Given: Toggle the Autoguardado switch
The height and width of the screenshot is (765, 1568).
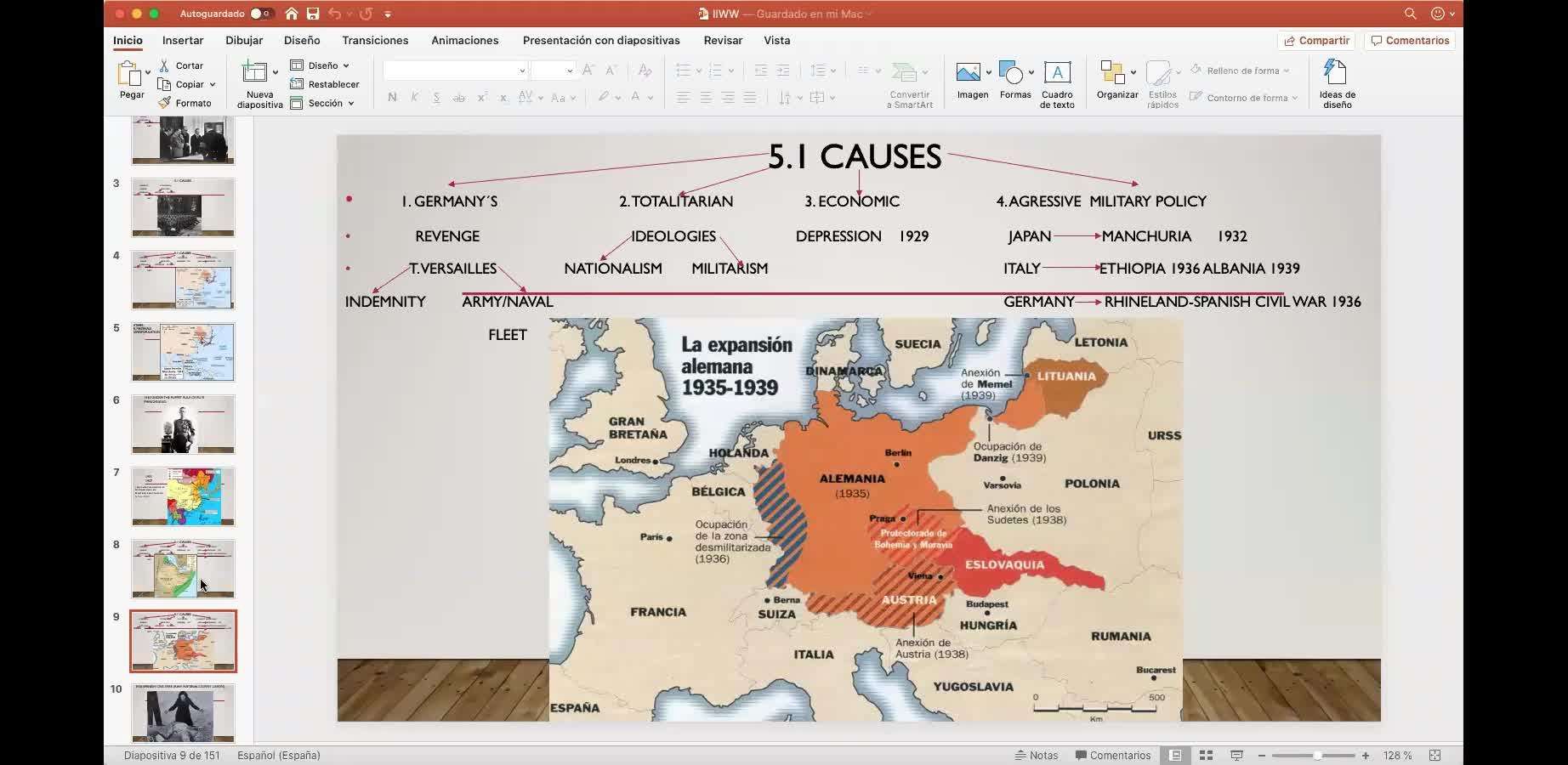Looking at the screenshot, I should point(260,14).
